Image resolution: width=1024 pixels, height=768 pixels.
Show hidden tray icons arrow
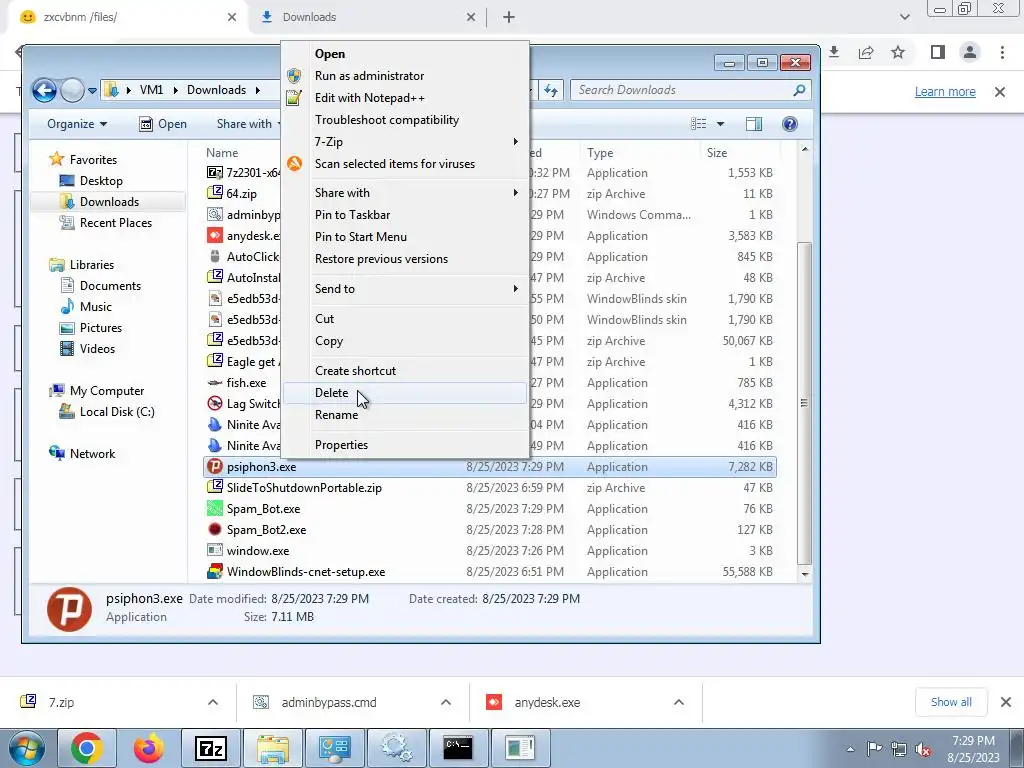click(x=850, y=749)
